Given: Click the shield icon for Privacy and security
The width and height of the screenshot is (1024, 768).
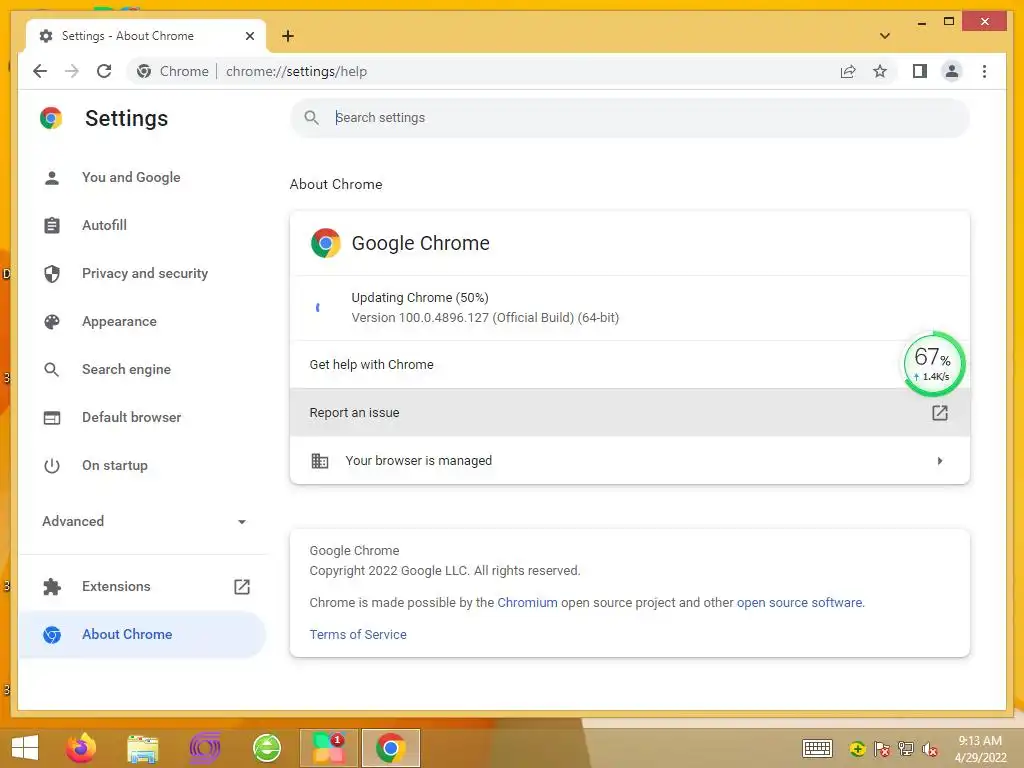Looking at the screenshot, I should pos(52,274).
